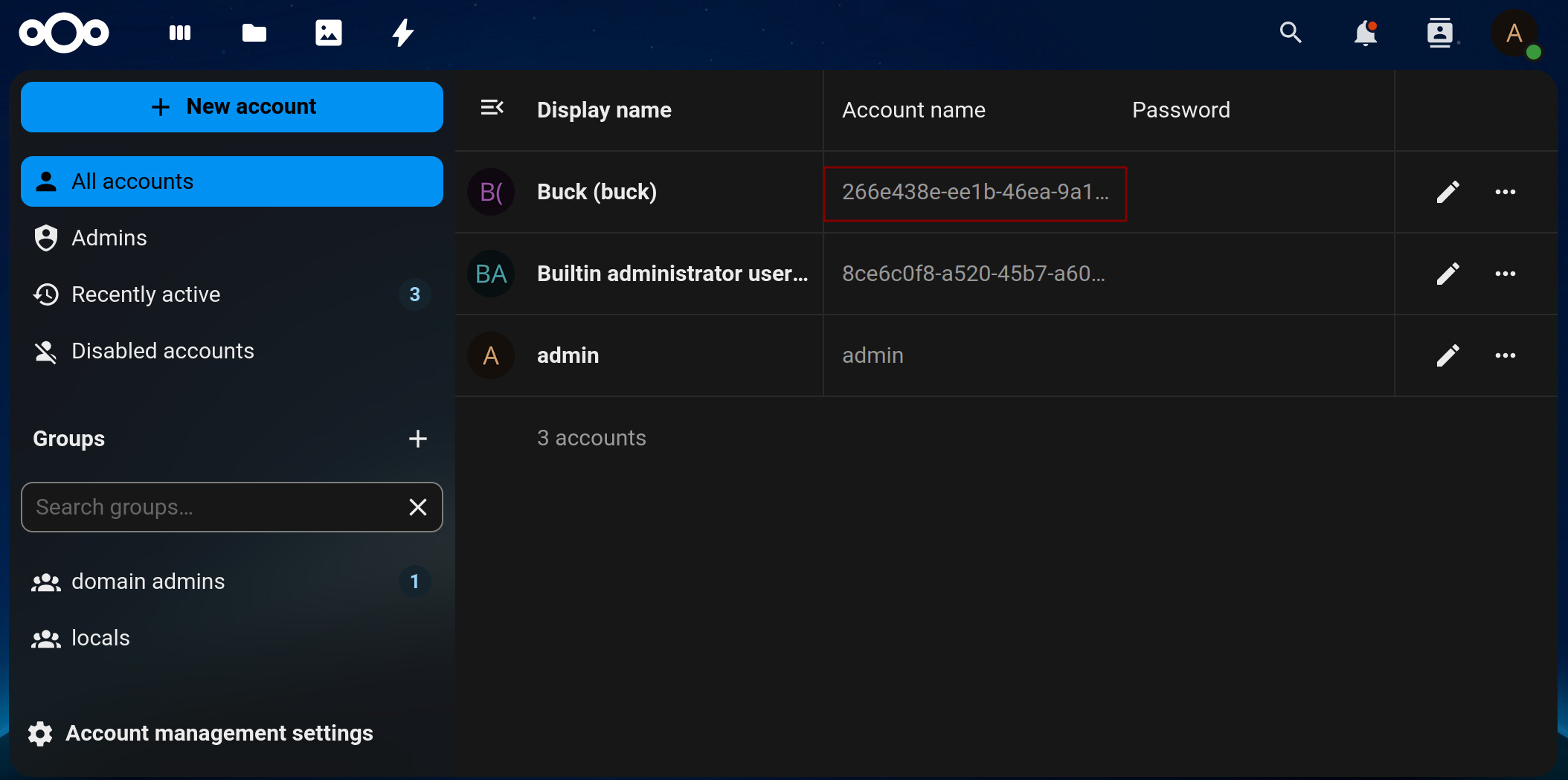The width and height of the screenshot is (1568, 780).
Task: Open the Photos app icon
Action: (x=328, y=33)
